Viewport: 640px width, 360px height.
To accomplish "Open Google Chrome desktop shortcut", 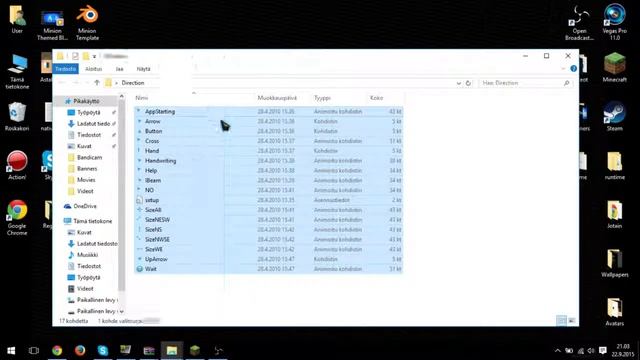I will 17,218.
